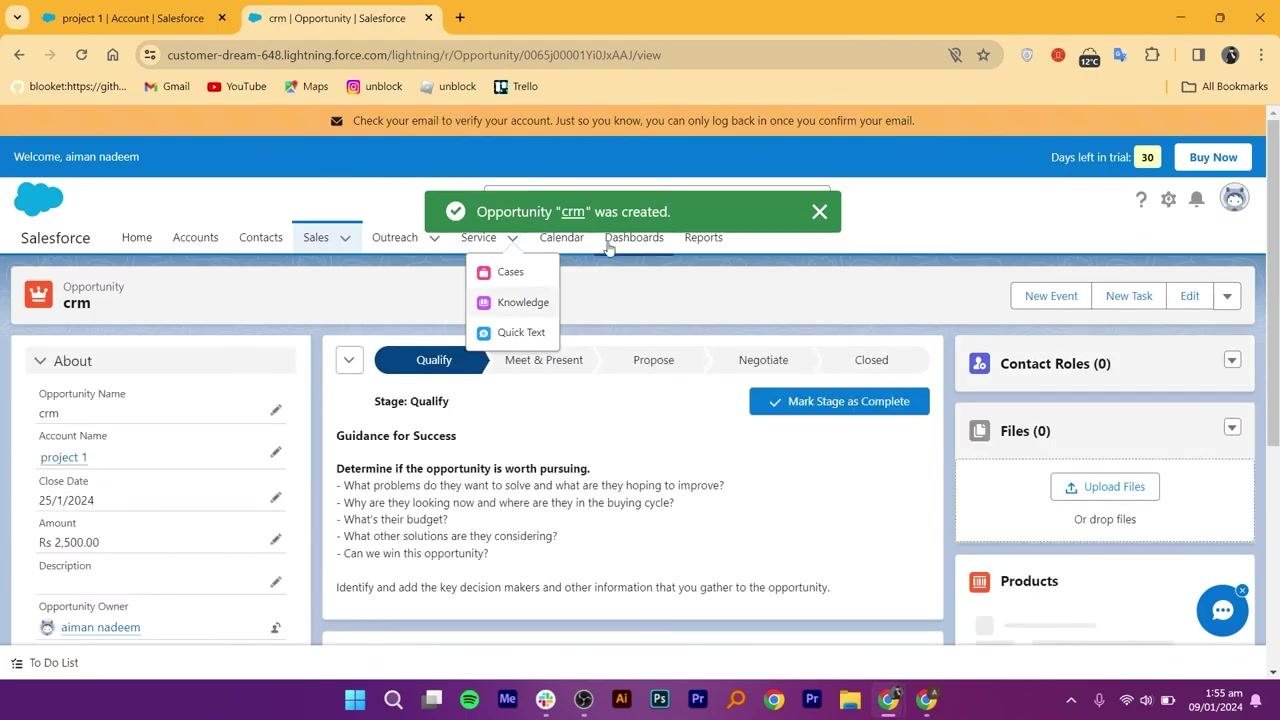
Task: Click the New Task button
Action: (x=1129, y=296)
